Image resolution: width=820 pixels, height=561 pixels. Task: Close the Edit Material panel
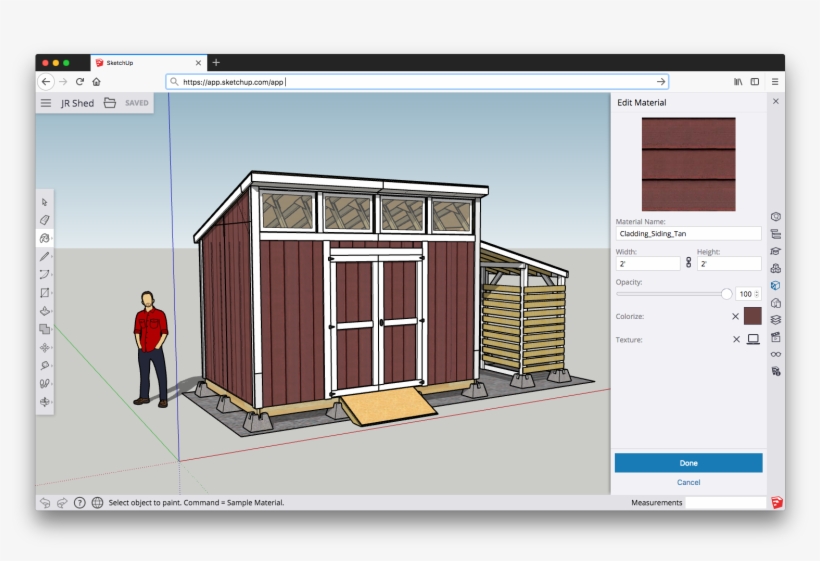coord(776,101)
